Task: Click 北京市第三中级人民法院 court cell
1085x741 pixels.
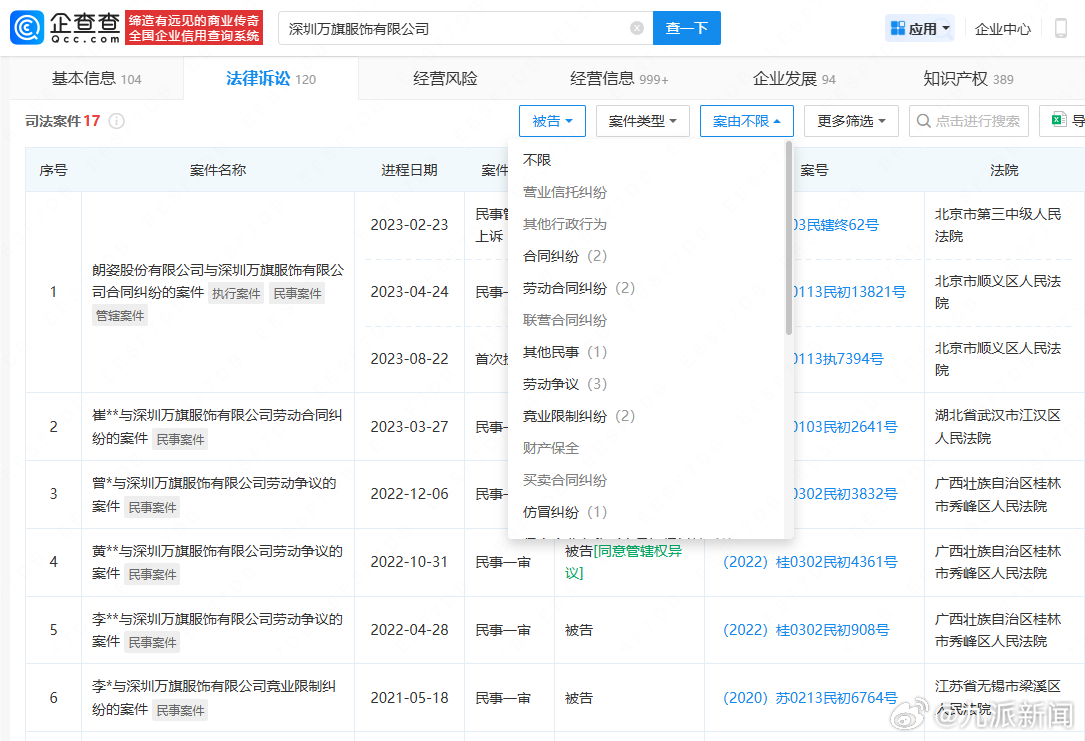Action: [997, 225]
